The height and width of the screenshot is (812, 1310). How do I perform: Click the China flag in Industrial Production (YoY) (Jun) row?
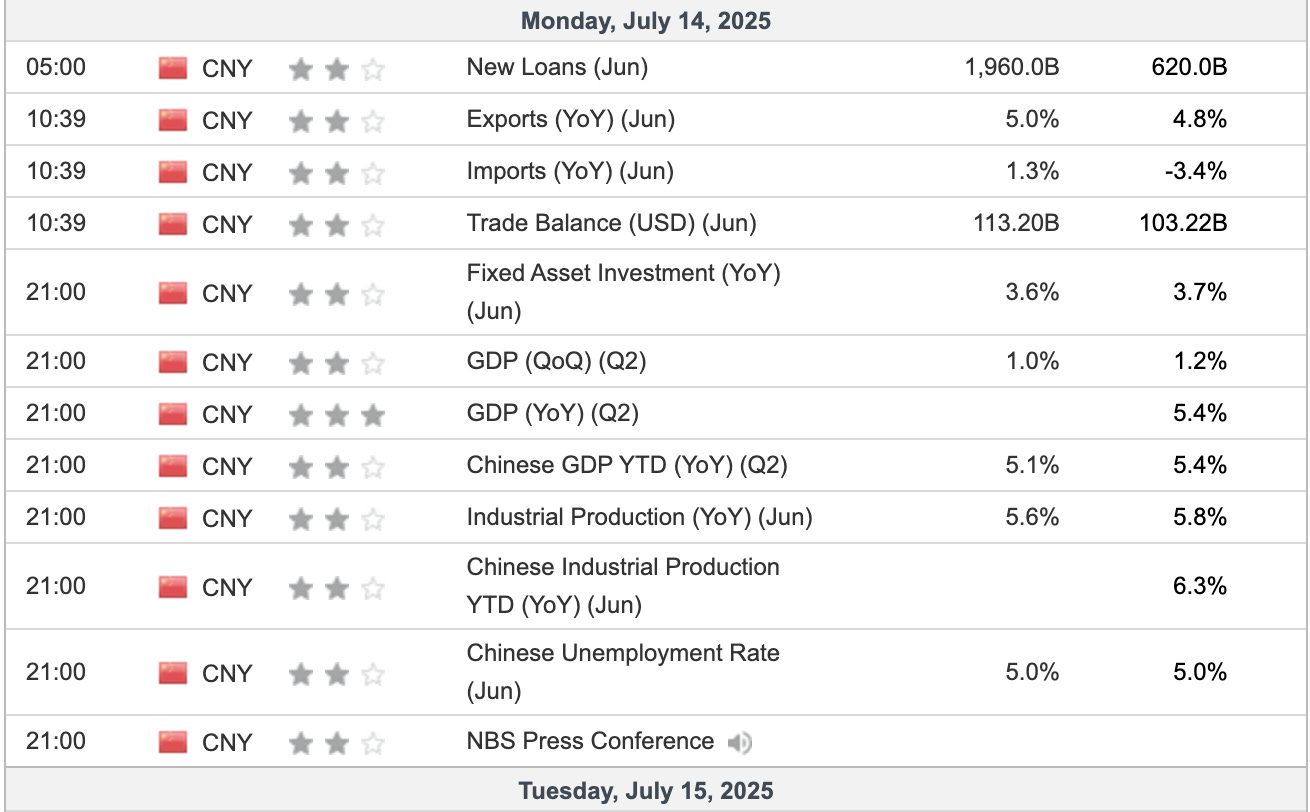coord(173,518)
